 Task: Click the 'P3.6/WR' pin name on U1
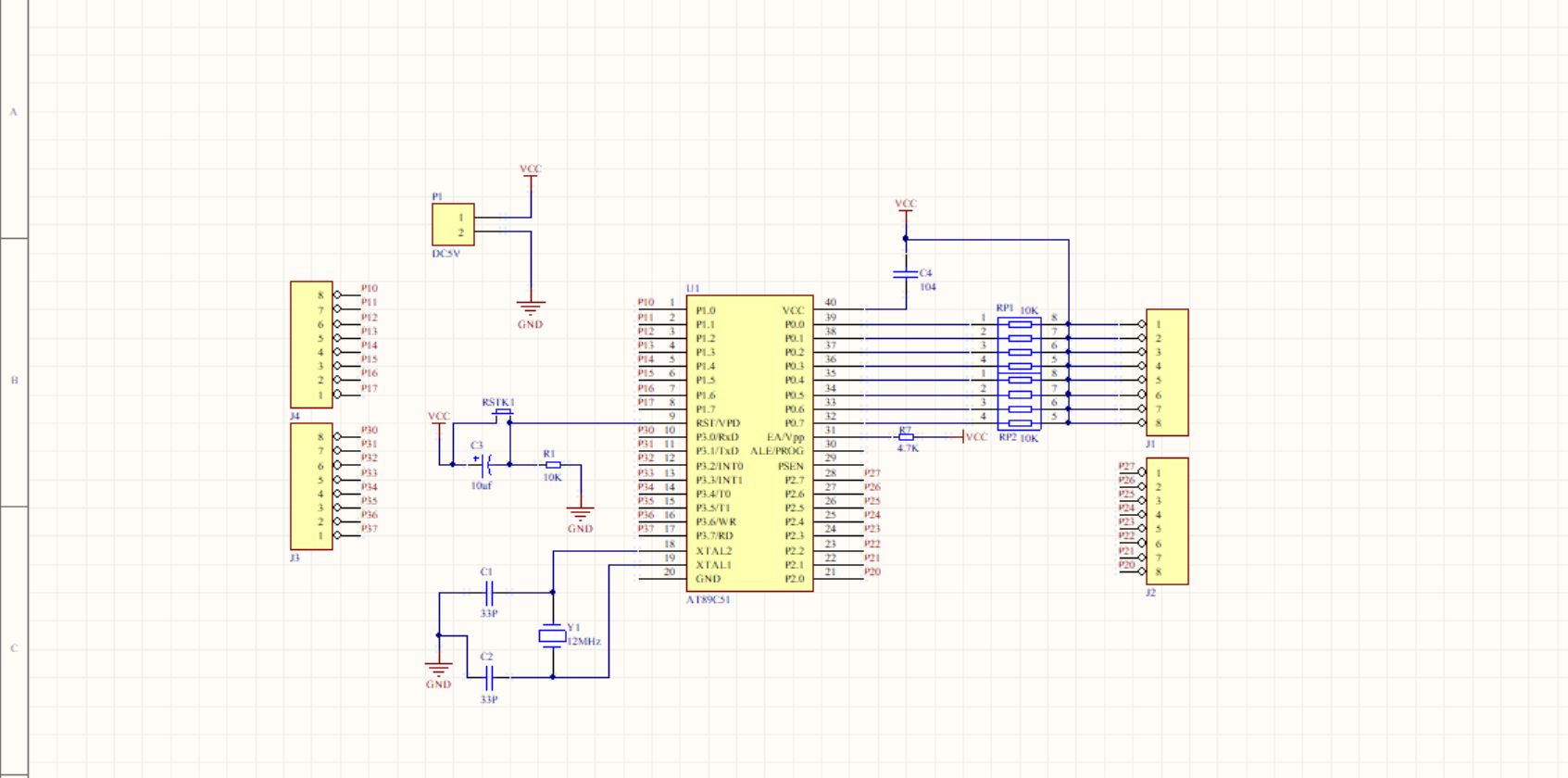[x=716, y=521]
